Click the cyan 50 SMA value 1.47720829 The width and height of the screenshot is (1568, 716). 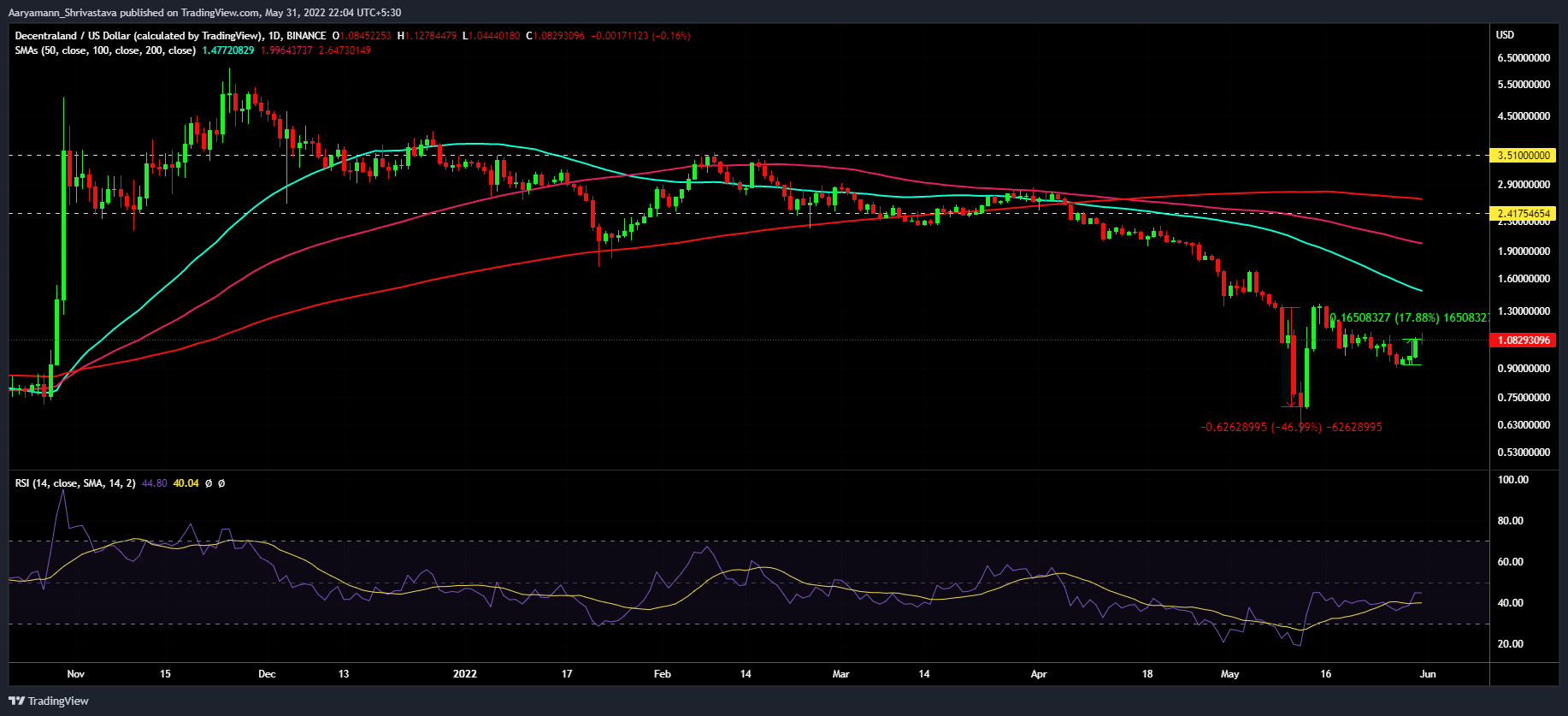coord(227,50)
